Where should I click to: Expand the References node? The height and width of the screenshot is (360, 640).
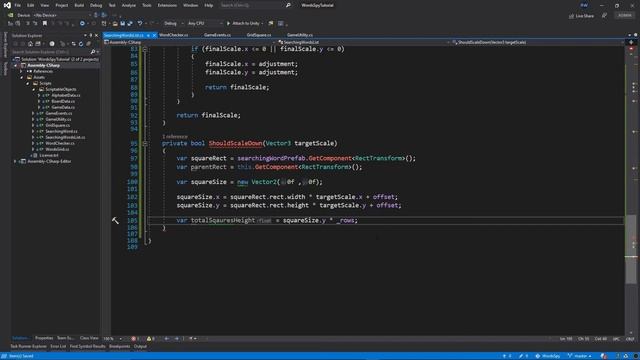point(22,71)
